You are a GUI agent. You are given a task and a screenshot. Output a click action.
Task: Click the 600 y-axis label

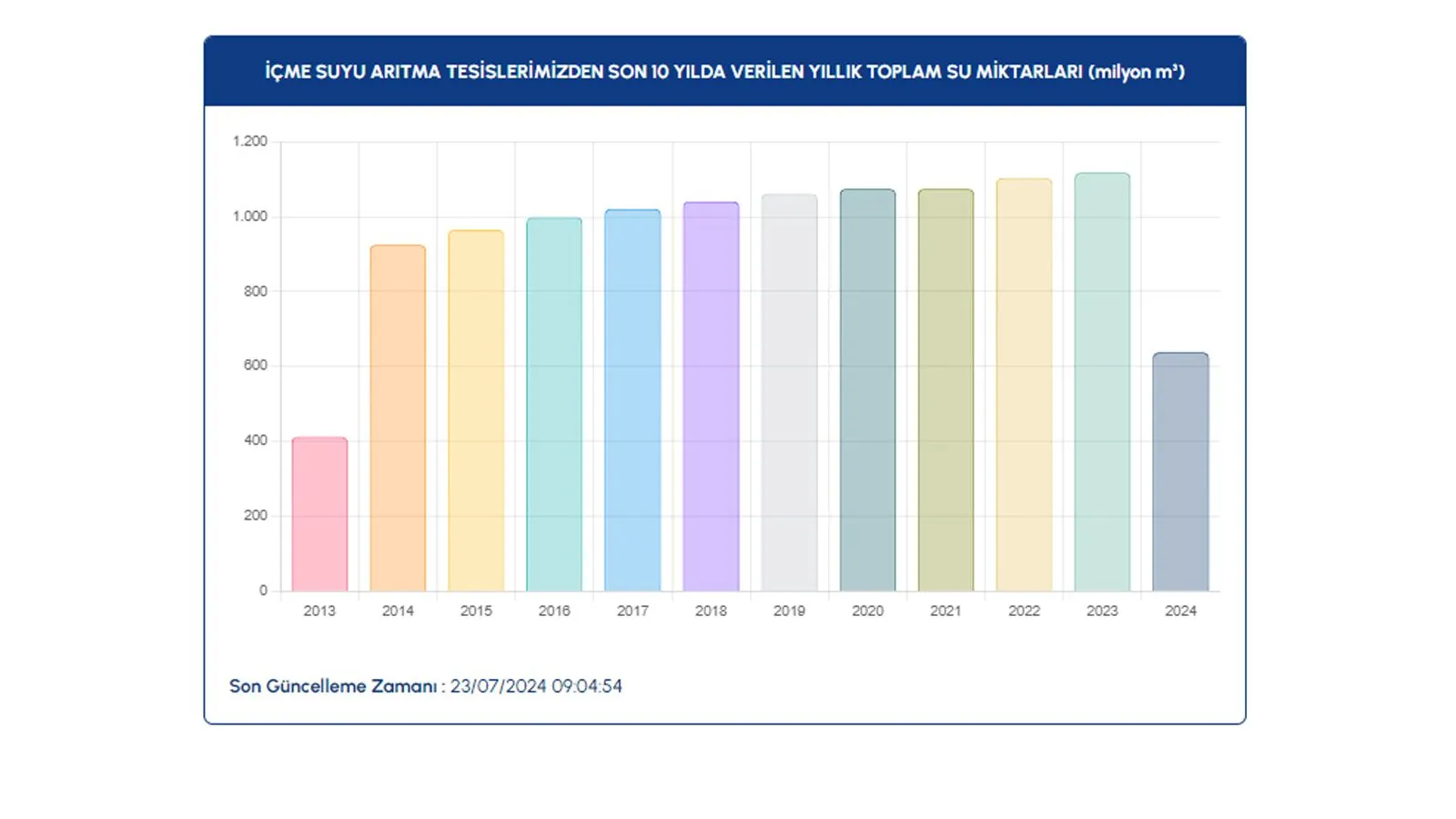[x=256, y=365]
